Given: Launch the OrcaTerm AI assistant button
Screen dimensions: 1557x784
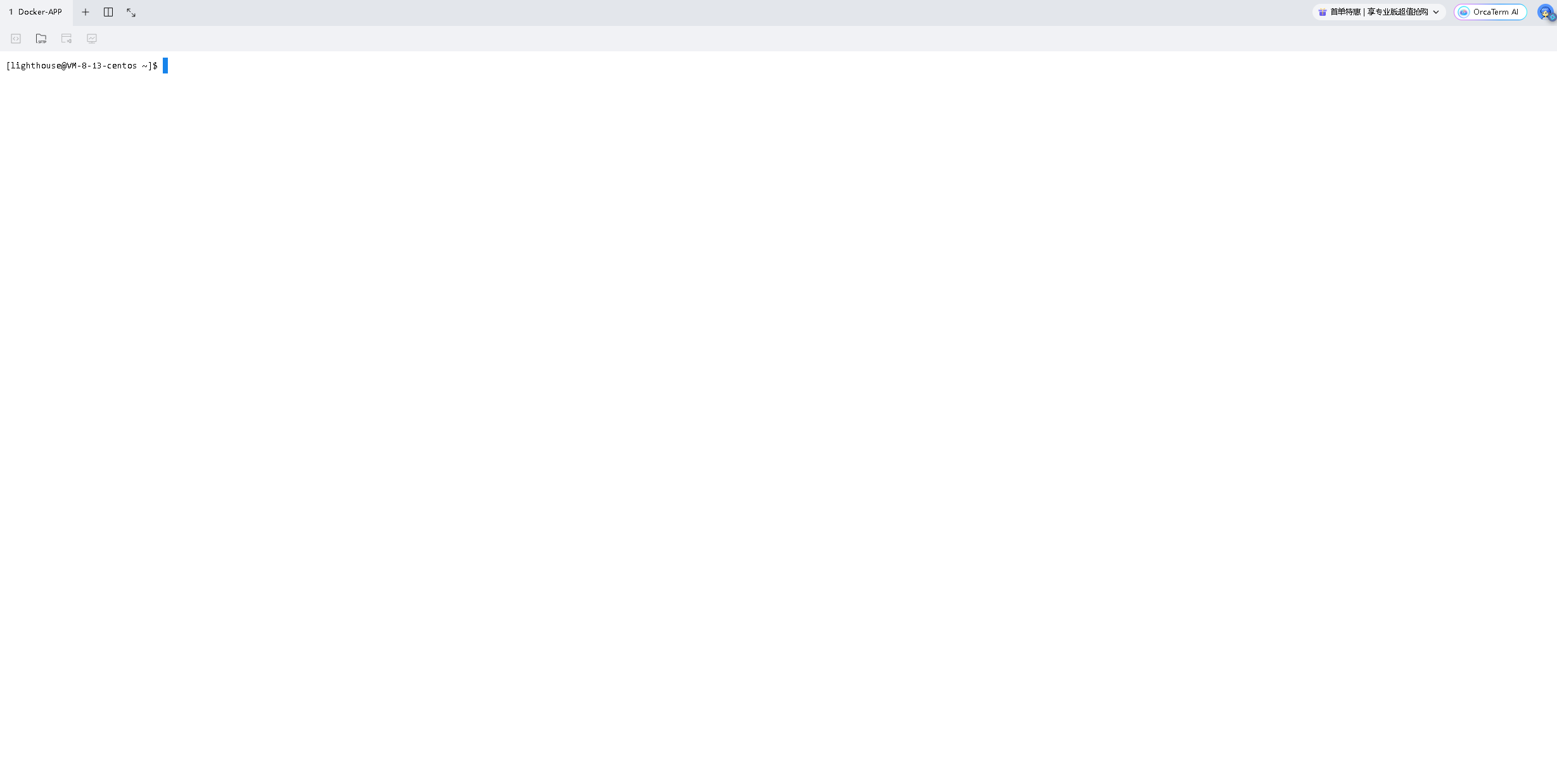Looking at the screenshot, I should pos(1490,12).
